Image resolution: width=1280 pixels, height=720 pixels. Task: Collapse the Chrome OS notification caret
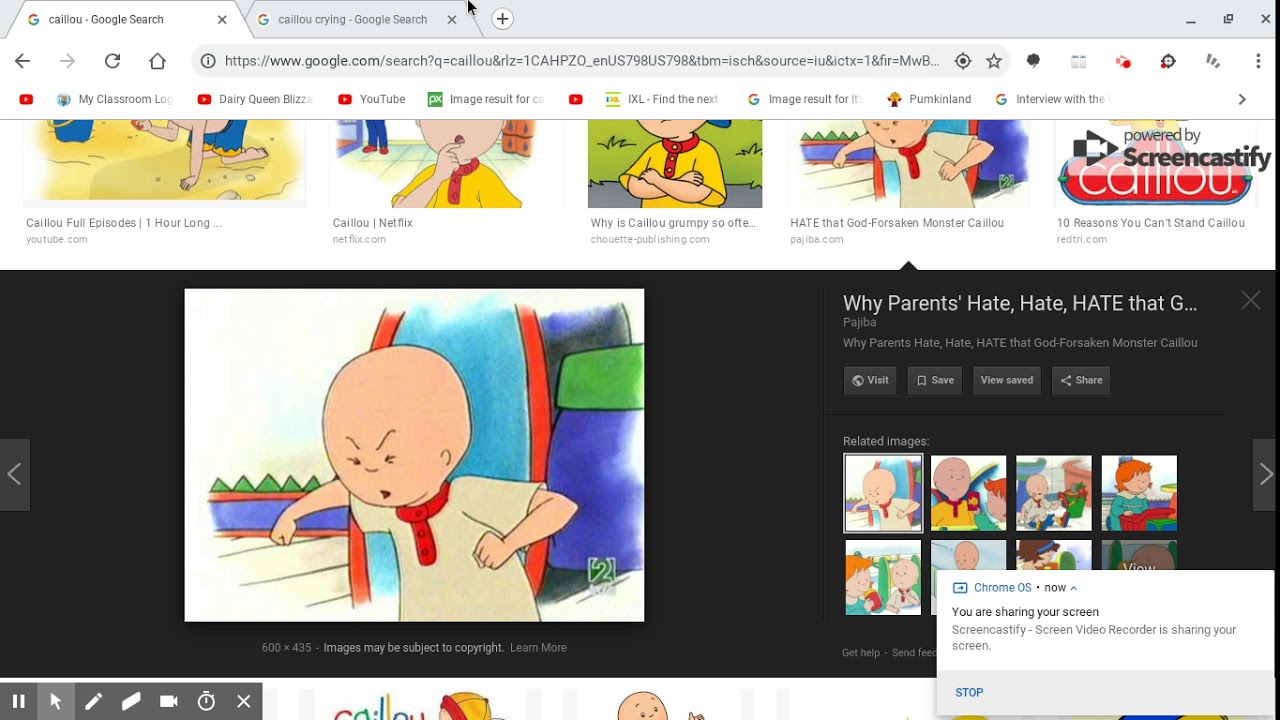(1073, 588)
